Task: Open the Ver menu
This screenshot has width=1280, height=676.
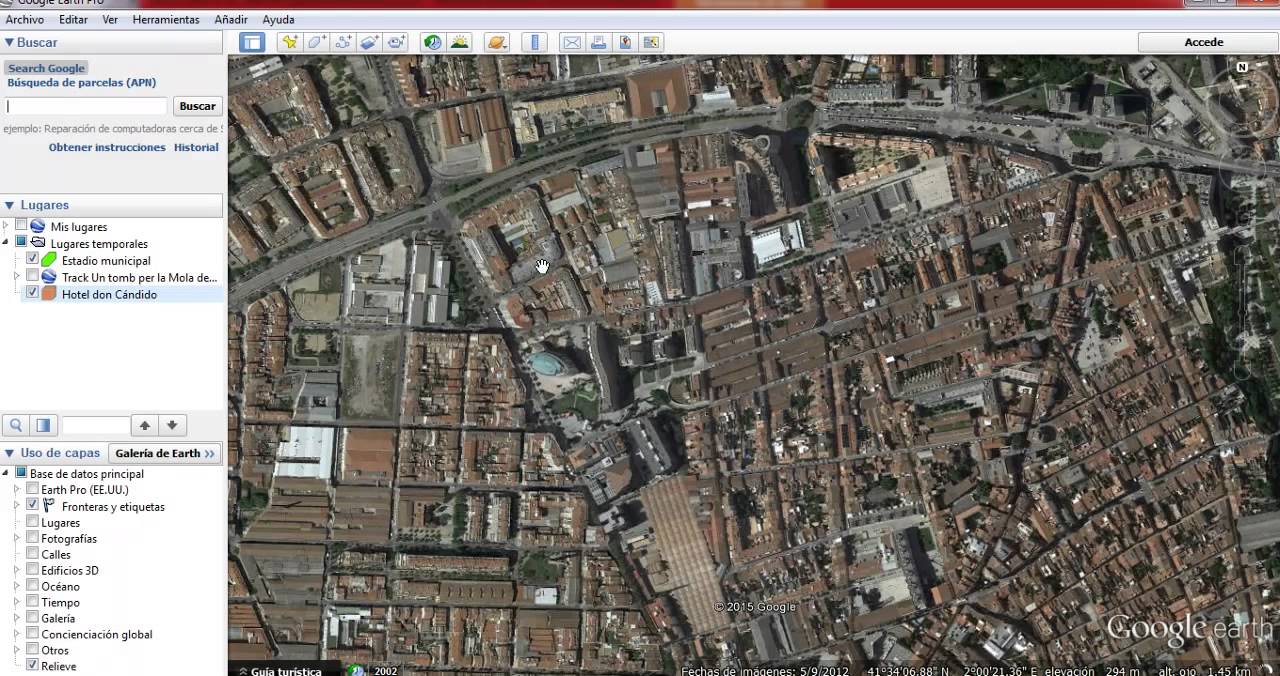Action: click(x=110, y=20)
